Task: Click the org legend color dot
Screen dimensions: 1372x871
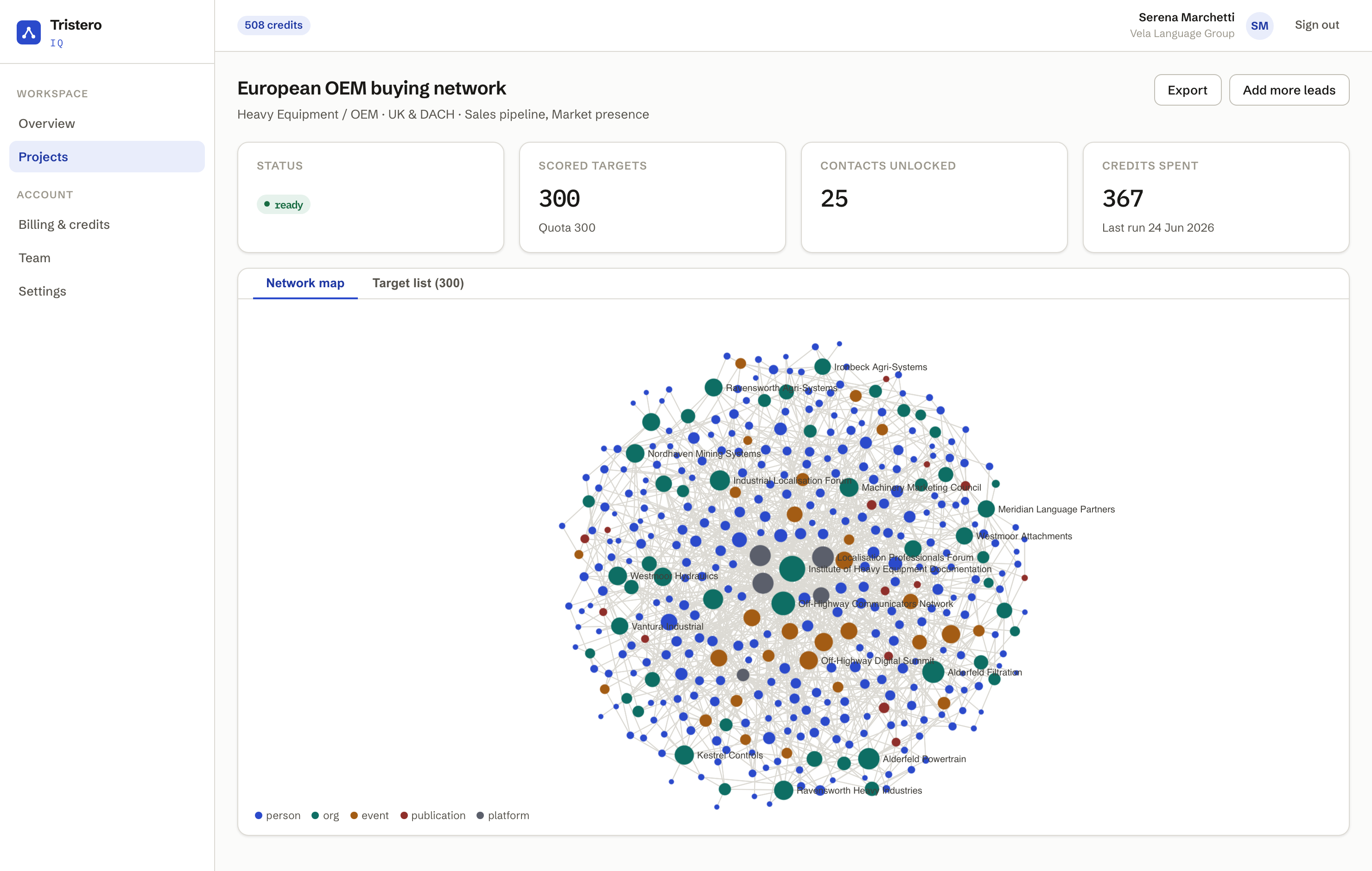Action: pyautogui.click(x=315, y=815)
